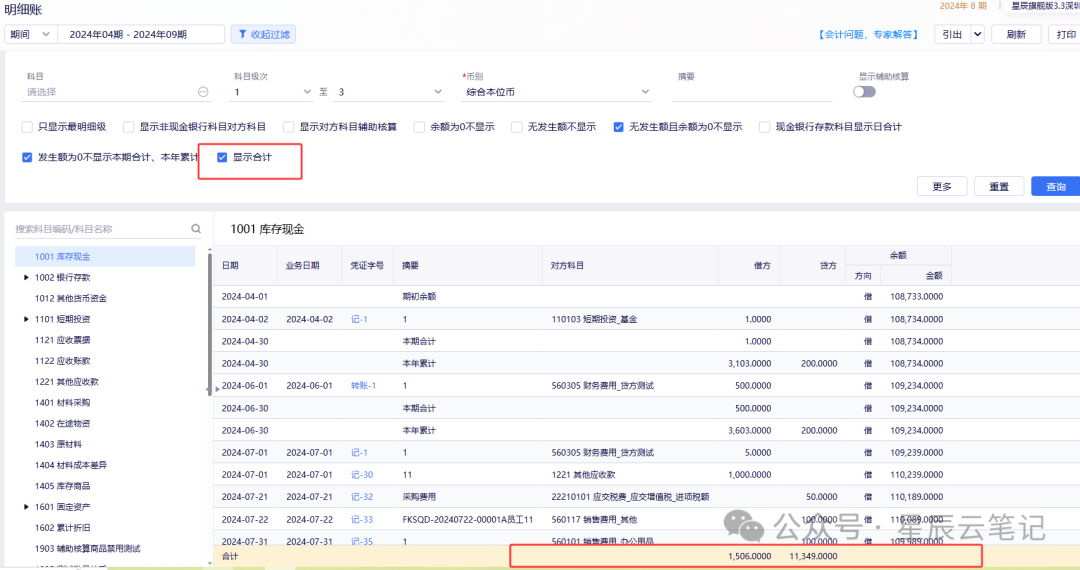This screenshot has width=1080, height=570.
Task: Toggle the 显示辅助核算 switch
Action: (x=864, y=92)
